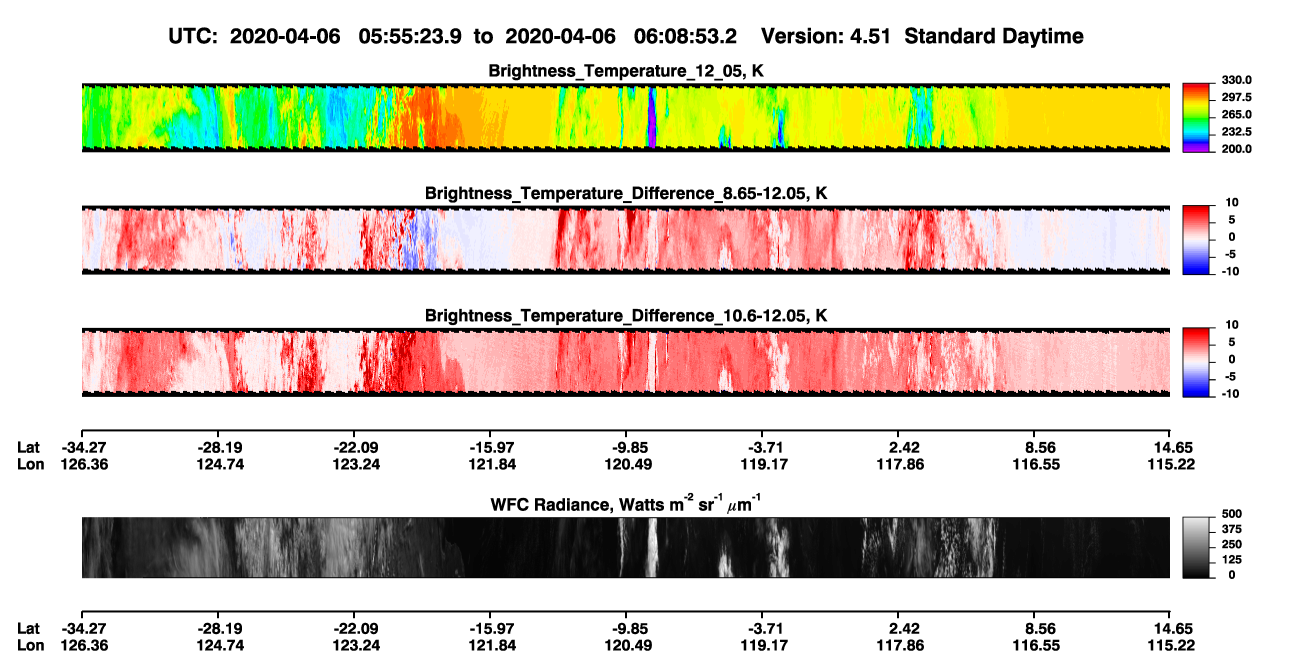The width and height of the screenshot is (1300, 667).
Task: Click the 297.5 colorbar tick label
Action: (x=1236, y=97)
